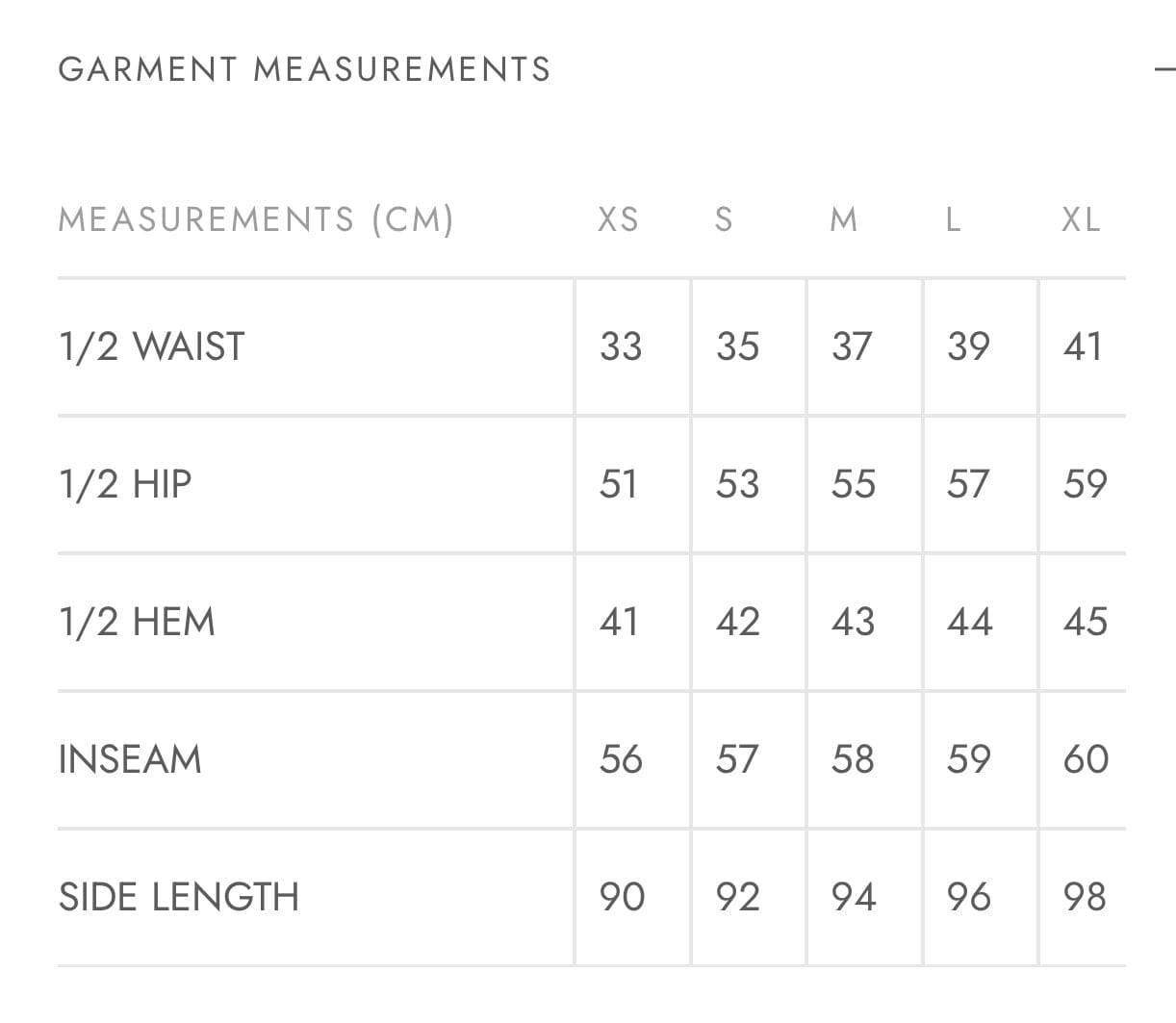This screenshot has width=1176, height=1023.
Task: Choose the M size column header
Action: point(843,219)
